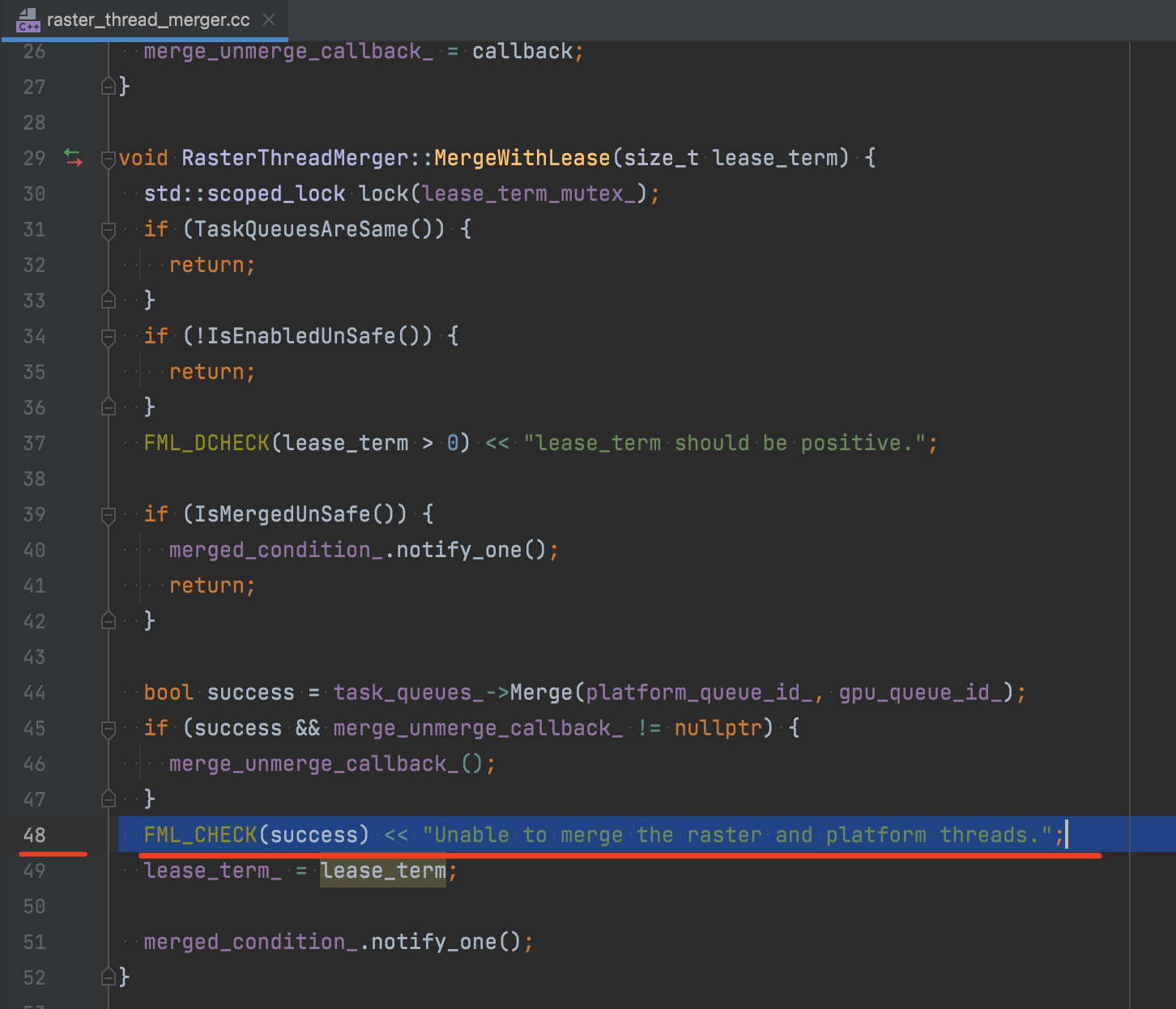1176x1009 pixels.
Task: Click merged_condition_ on line 51
Action: coord(251,942)
